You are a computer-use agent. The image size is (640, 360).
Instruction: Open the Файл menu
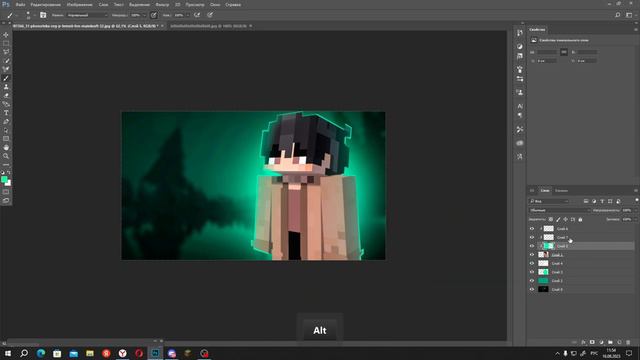(20, 4)
